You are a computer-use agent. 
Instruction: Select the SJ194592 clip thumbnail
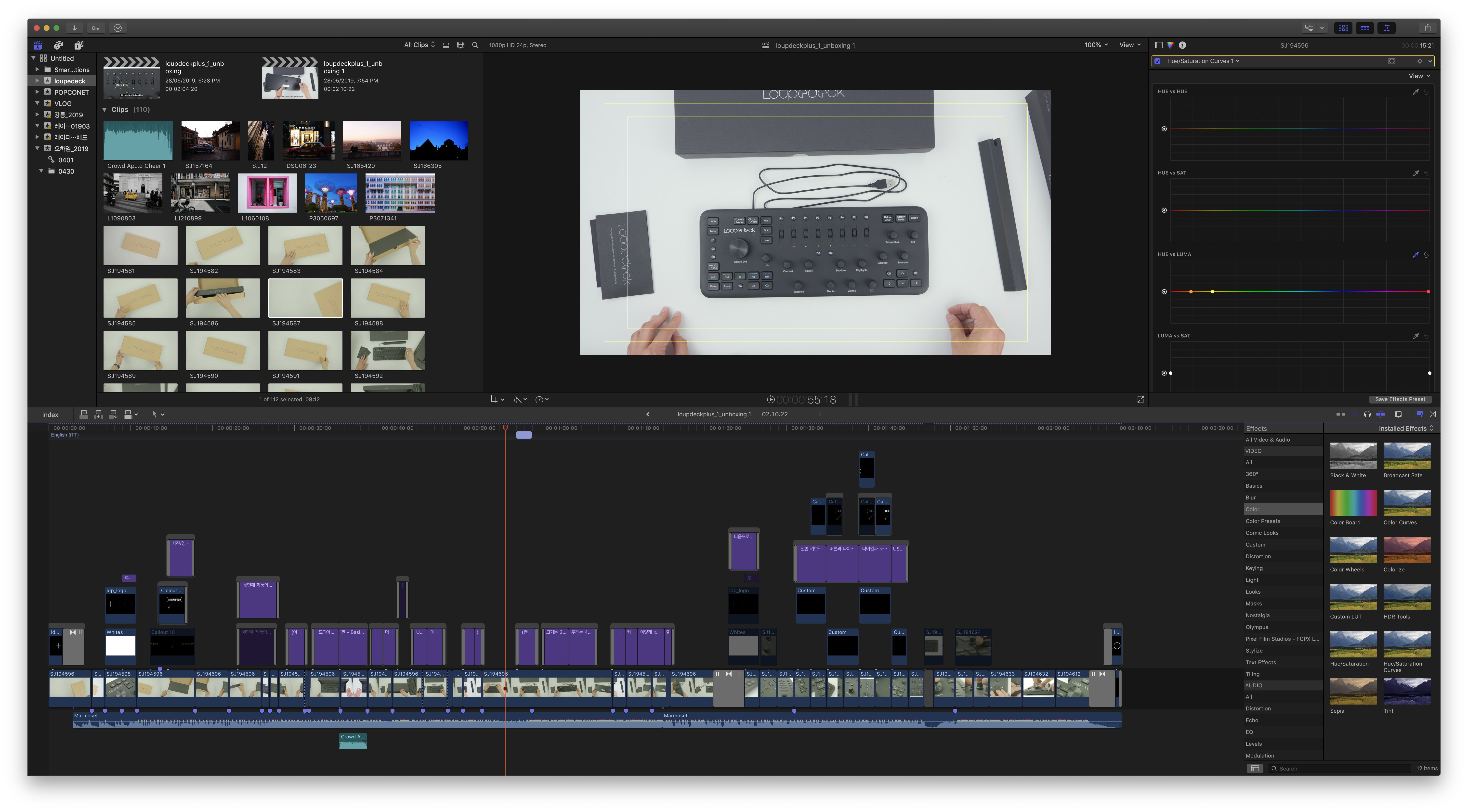[x=388, y=351]
